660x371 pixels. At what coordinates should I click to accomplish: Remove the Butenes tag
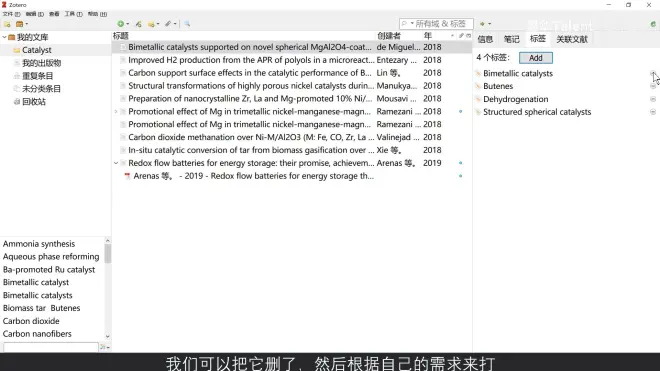[x=652, y=86]
